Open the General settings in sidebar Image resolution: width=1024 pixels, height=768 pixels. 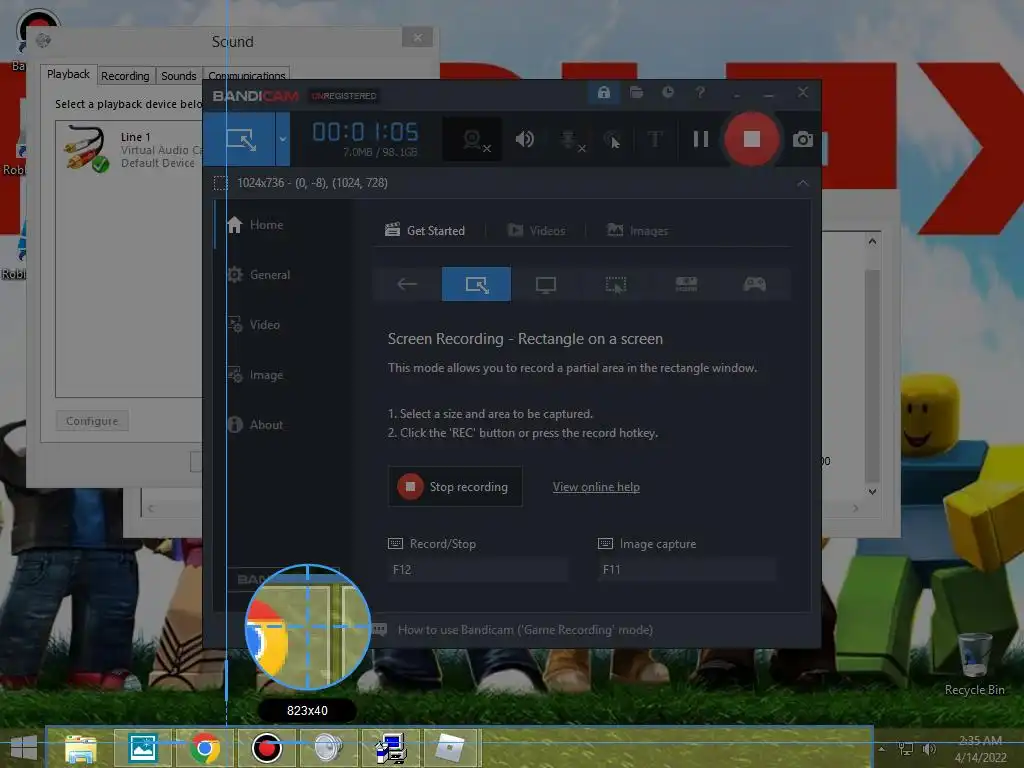point(259,275)
